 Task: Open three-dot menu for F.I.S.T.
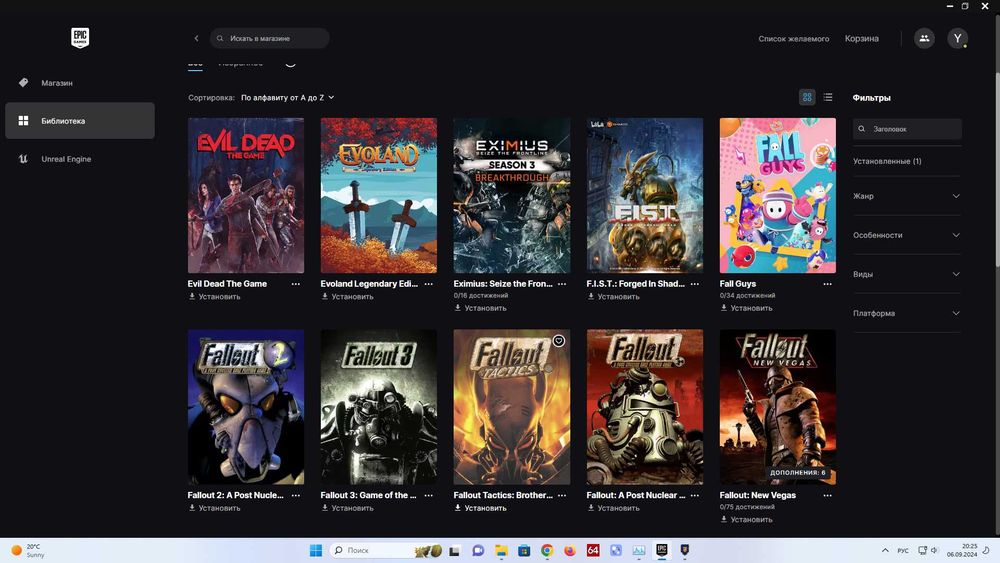[x=695, y=284]
